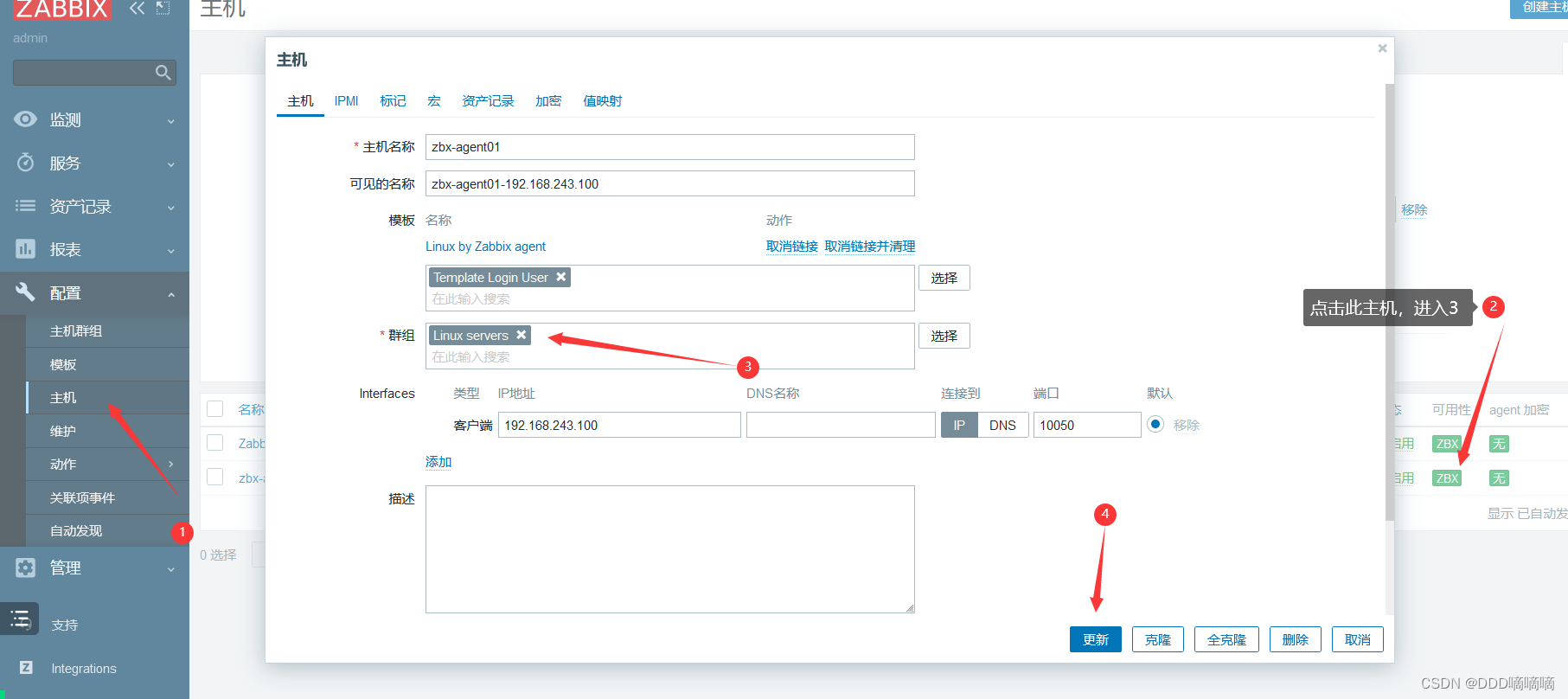The image size is (1568, 699).
Task: Remove the Linux servers group tag
Action: click(x=522, y=335)
